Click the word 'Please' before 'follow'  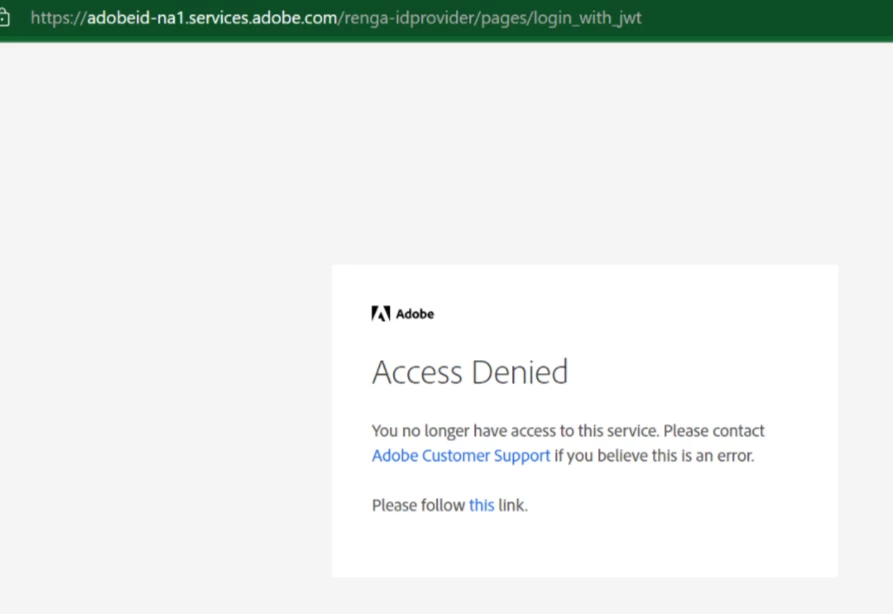pyautogui.click(x=394, y=505)
